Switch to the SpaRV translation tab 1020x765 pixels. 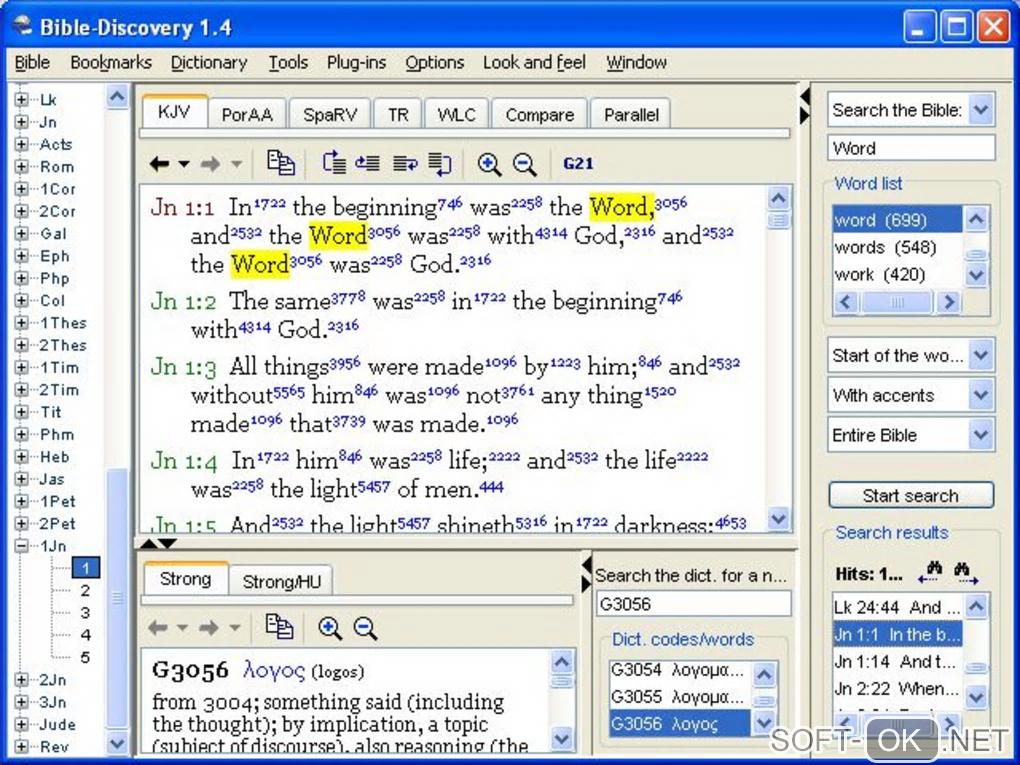[330, 114]
